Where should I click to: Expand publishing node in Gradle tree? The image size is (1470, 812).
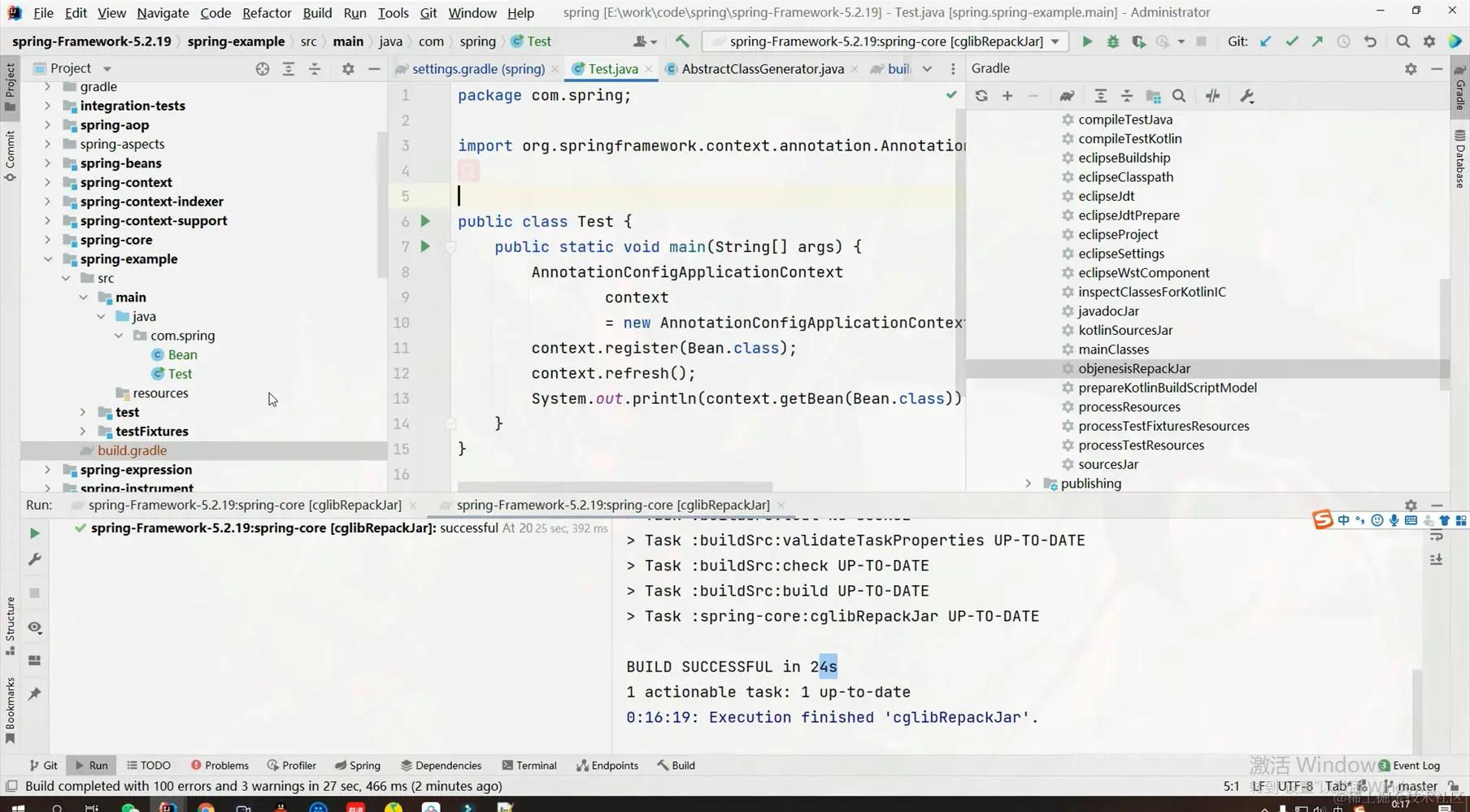pyautogui.click(x=1029, y=484)
